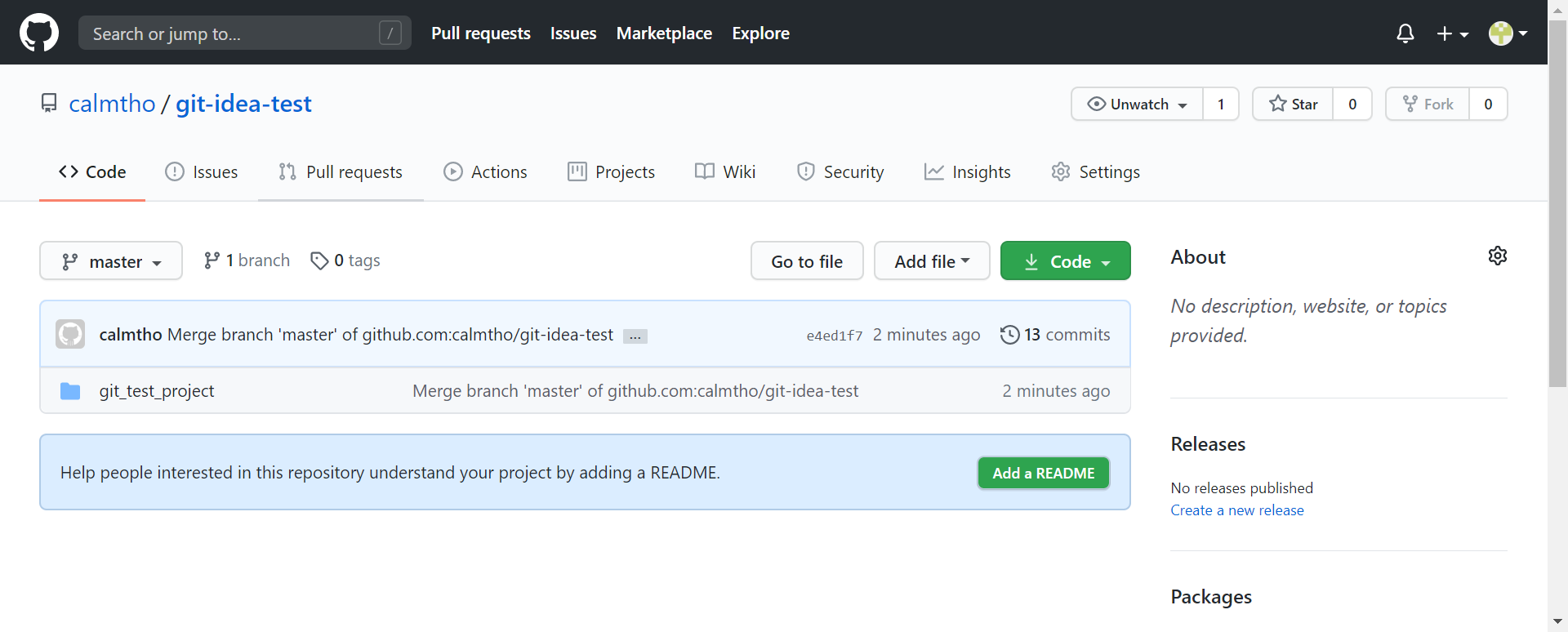The image size is (1568, 632).
Task: Open commit history clock icon
Action: (1010, 335)
